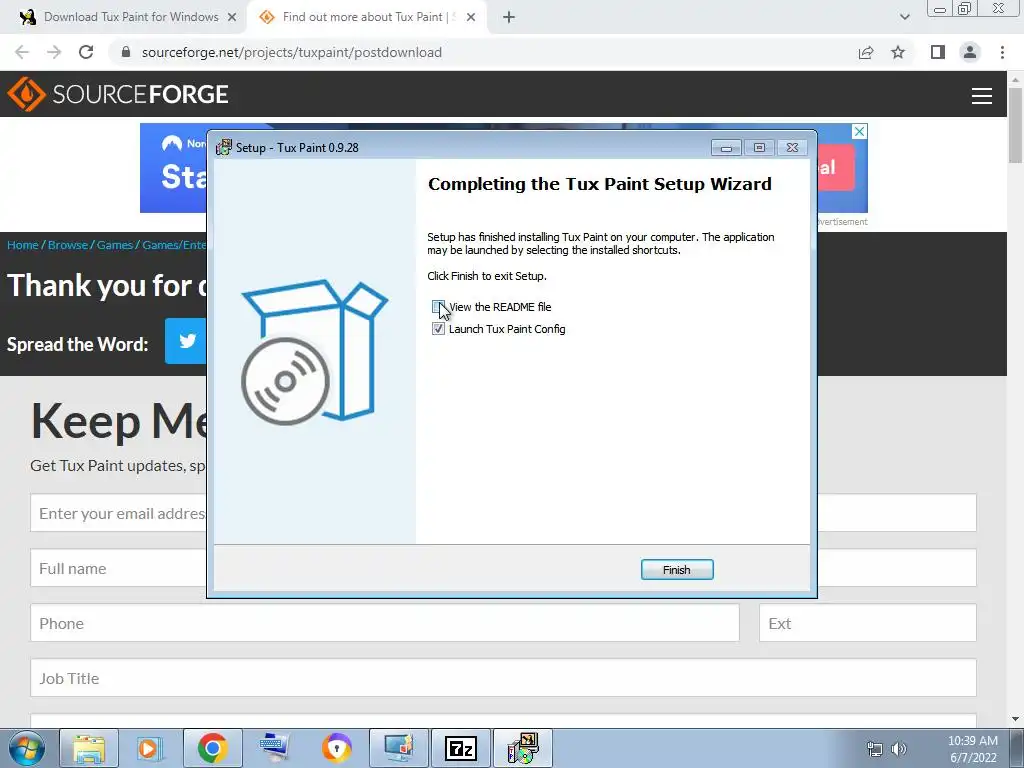Click the setup wizard title bar icon

point(224,148)
